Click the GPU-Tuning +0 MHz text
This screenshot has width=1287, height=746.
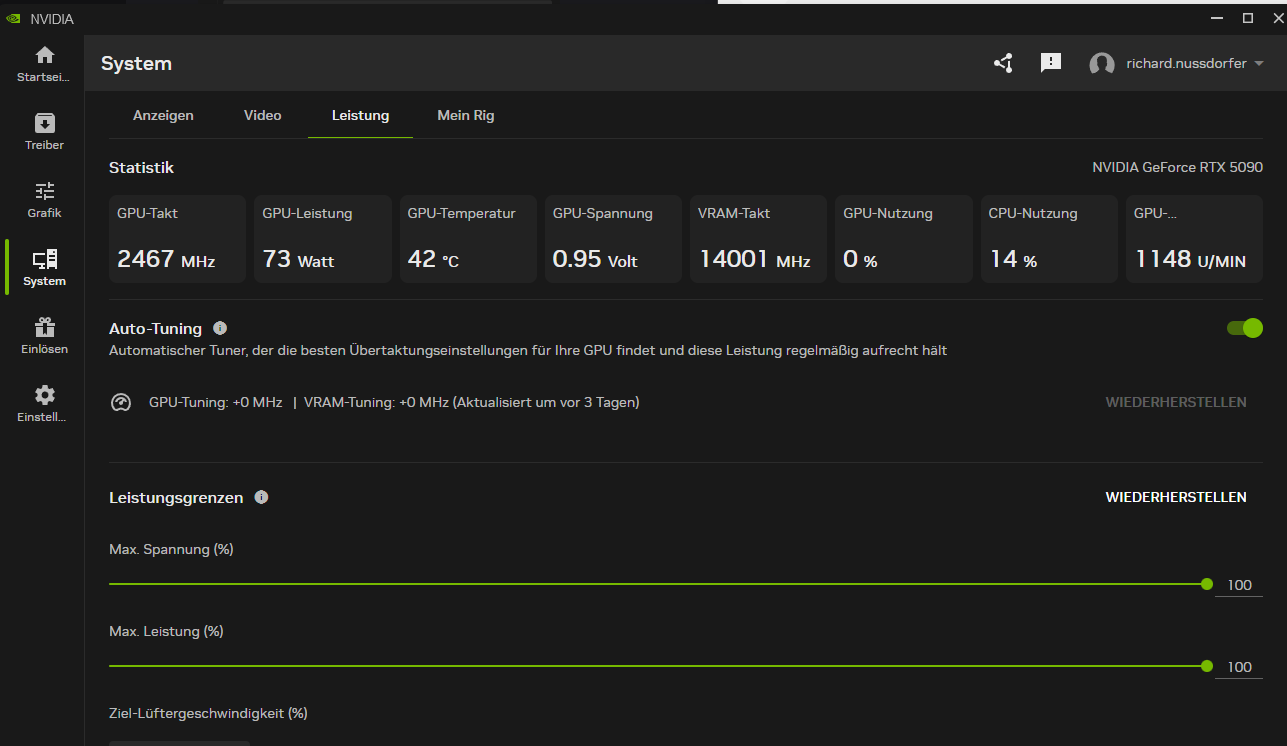point(216,402)
